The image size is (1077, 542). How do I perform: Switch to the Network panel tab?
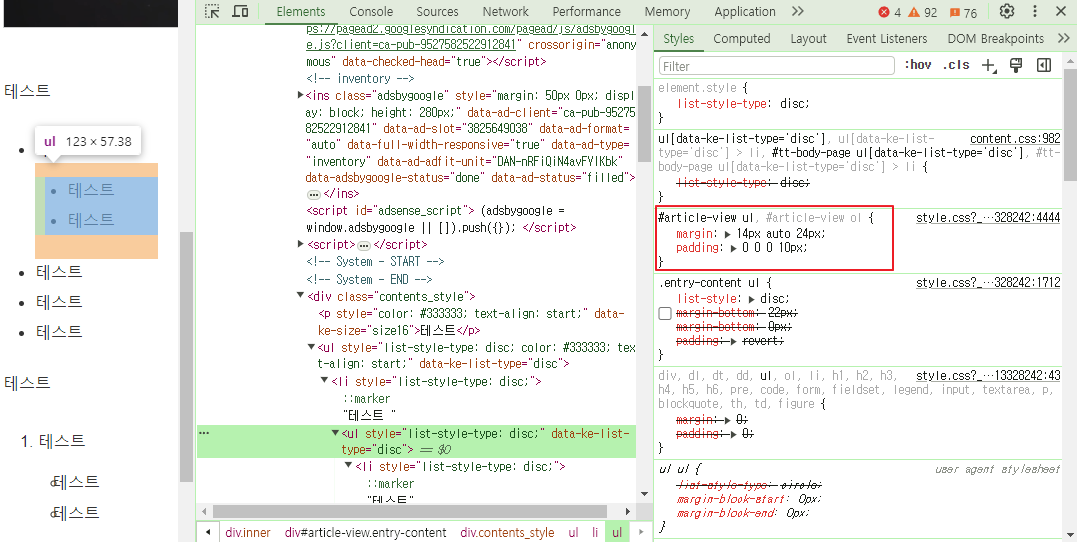(x=506, y=12)
